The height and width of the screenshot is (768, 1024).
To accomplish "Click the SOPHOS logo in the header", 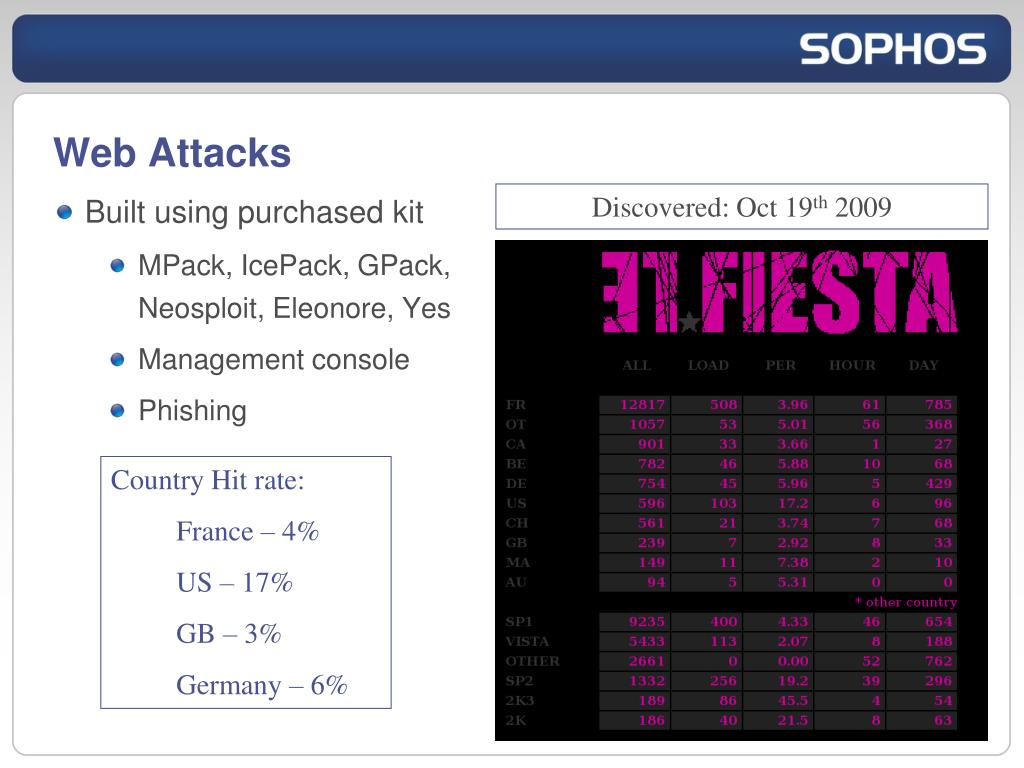I will (893, 50).
